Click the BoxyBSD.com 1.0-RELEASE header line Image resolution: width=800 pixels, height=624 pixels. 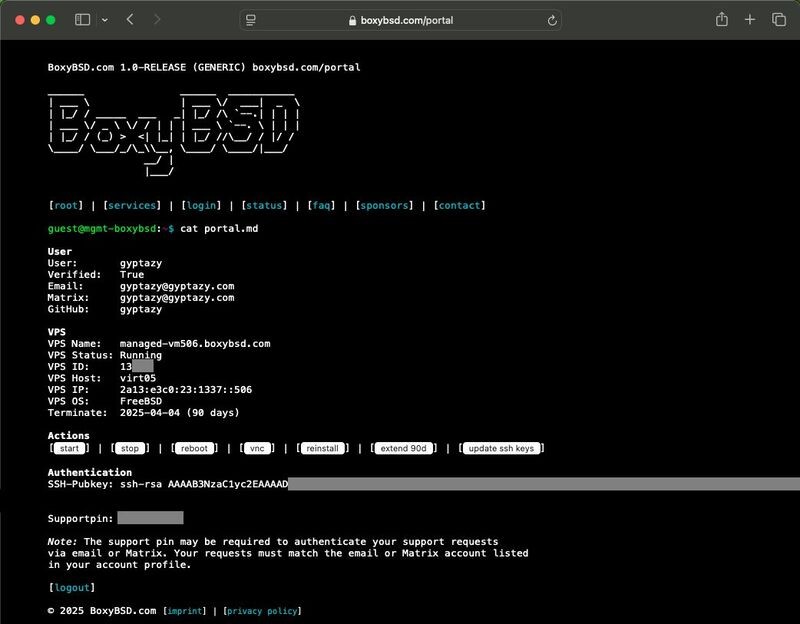[204, 67]
